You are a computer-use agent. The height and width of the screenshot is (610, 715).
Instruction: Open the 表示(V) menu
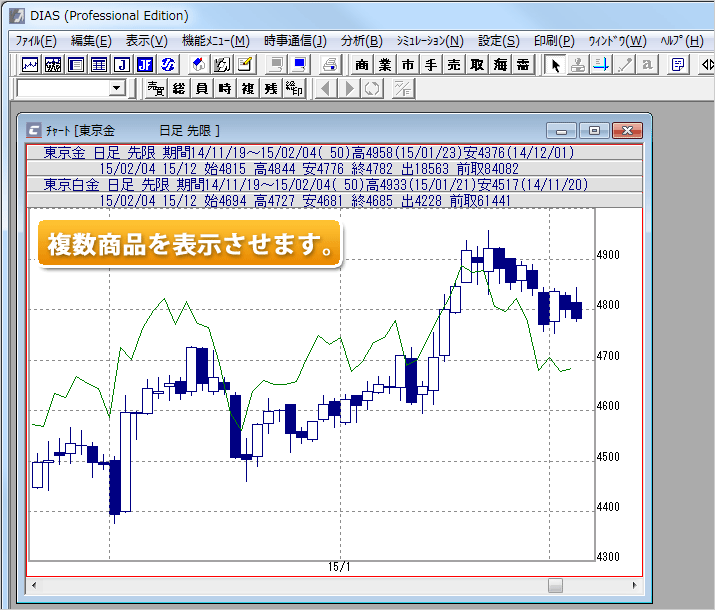pos(146,40)
